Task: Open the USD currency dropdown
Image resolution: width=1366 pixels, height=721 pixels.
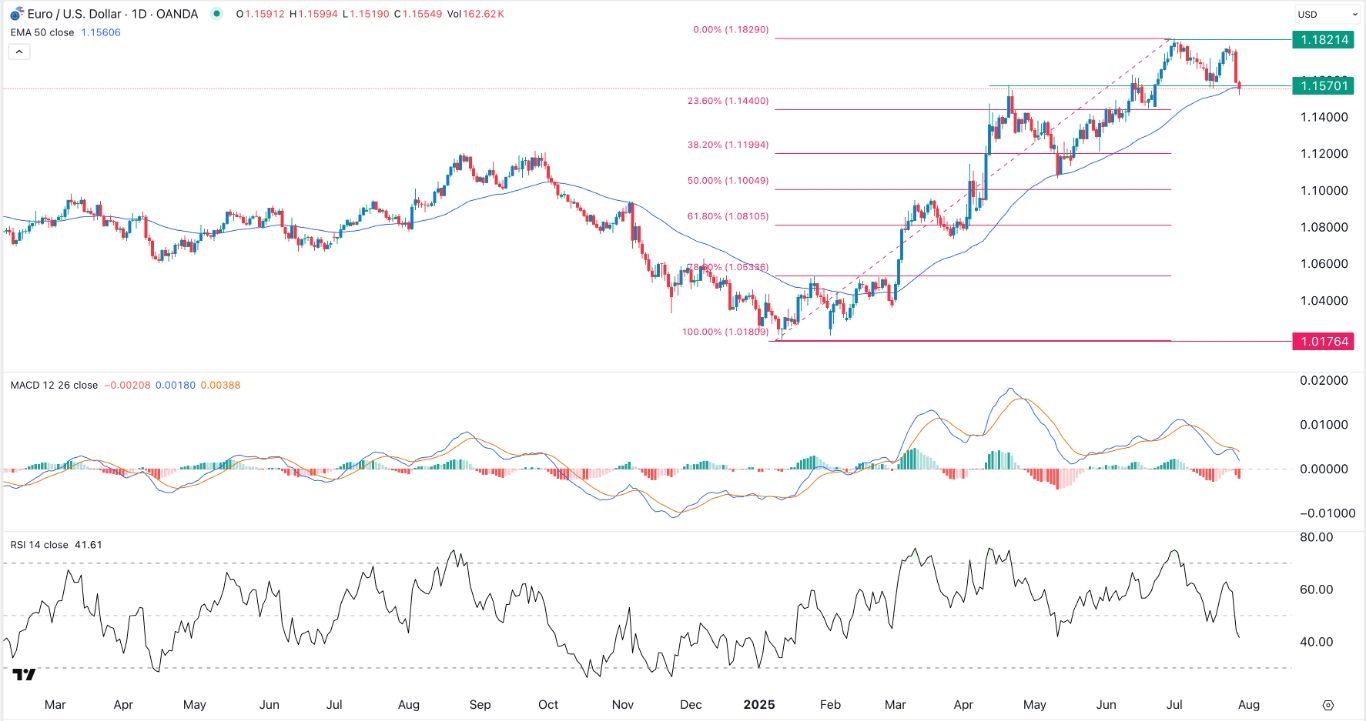Action: pyautogui.click(x=1311, y=14)
